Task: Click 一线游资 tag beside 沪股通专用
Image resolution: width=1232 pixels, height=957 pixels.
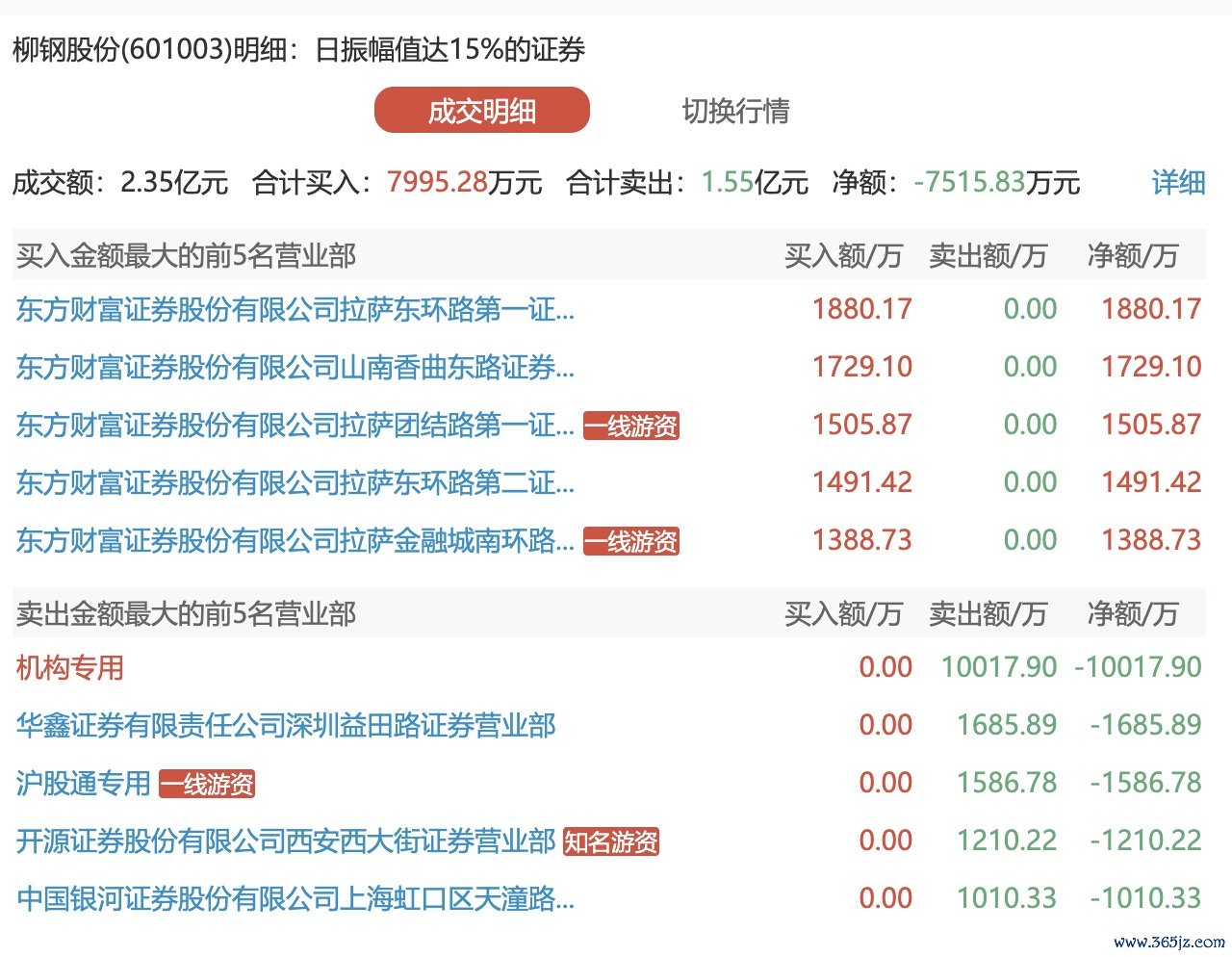Action: tap(207, 784)
